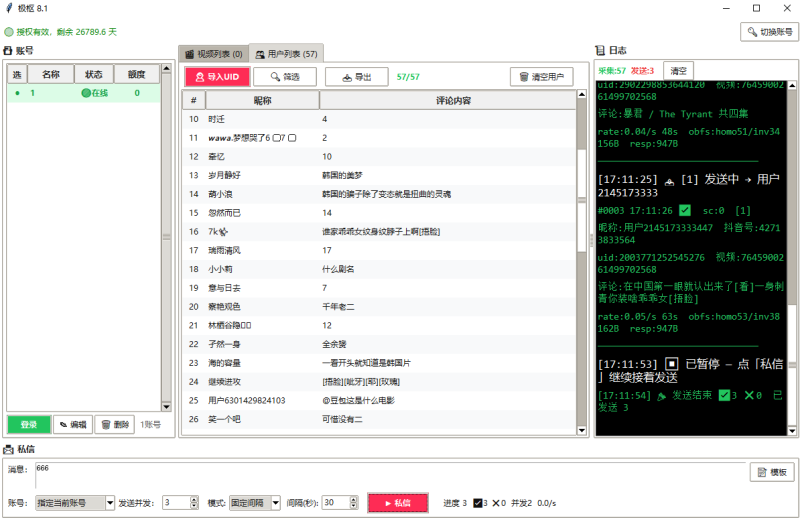Click the 发送:3 sent count label

coord(642,70)
